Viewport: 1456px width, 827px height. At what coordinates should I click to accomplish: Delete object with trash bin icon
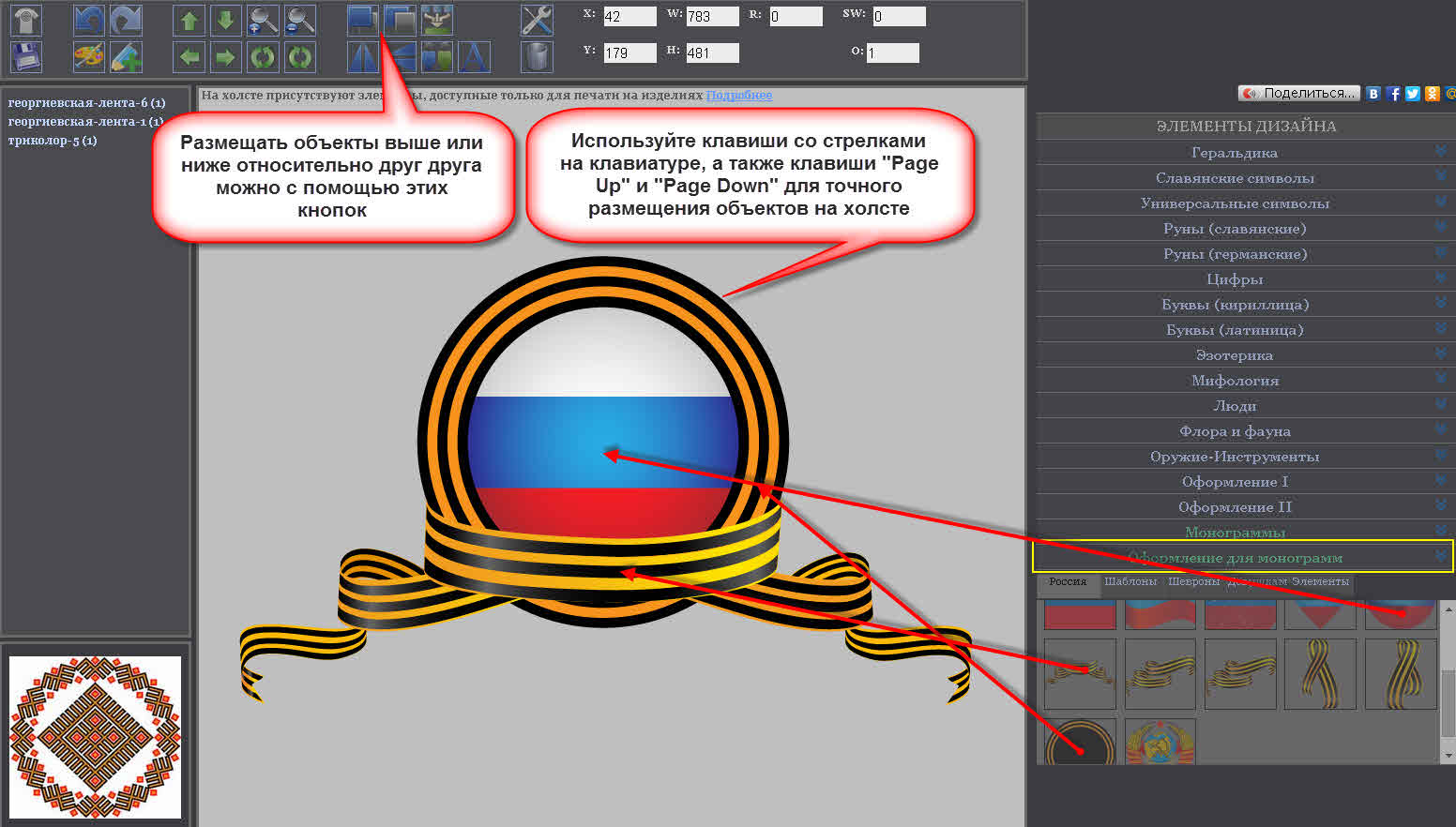tap(537, 57)
